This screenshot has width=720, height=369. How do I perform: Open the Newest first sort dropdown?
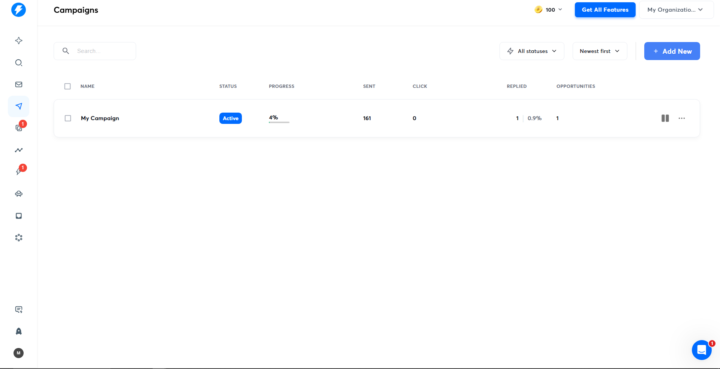point(600,51)
